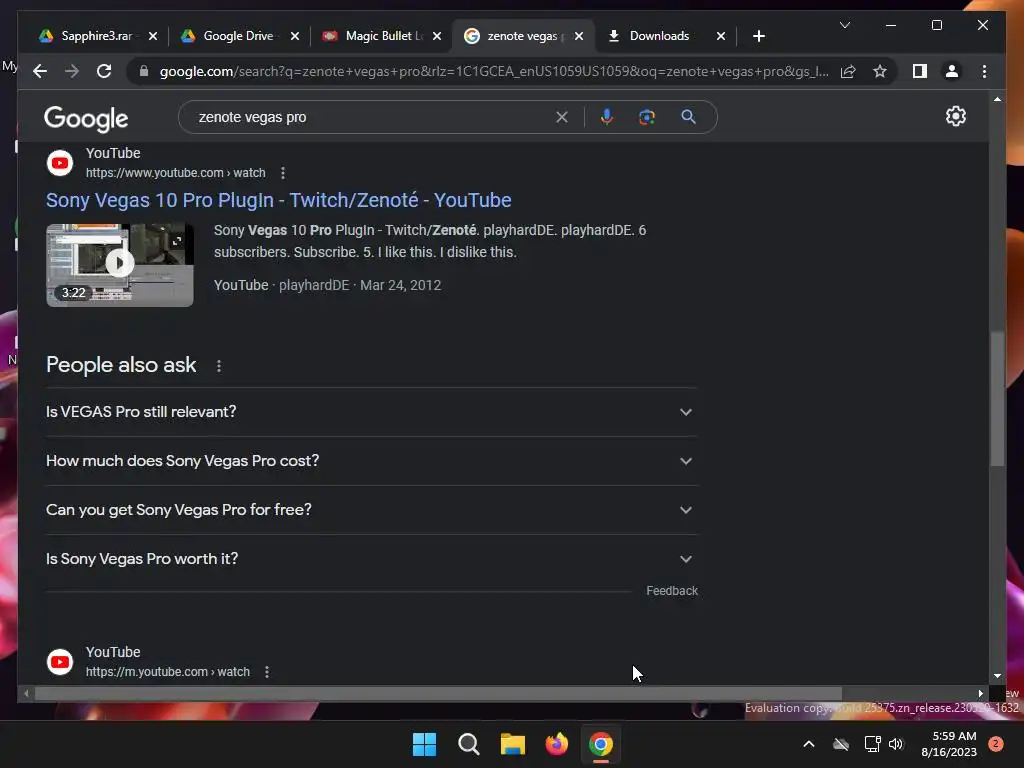Close the Sapphire3.rar tab

(x=153, y=36)
